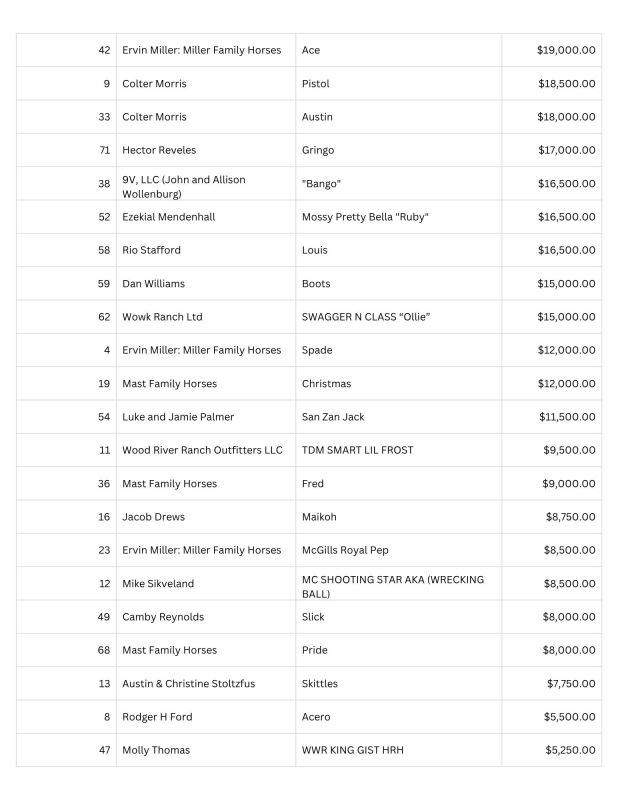The width and height of the screenshot is (618, 800).
Task: Select SWAGGER N CLASS "Ollie" cell
Action: tap(398, 317)
